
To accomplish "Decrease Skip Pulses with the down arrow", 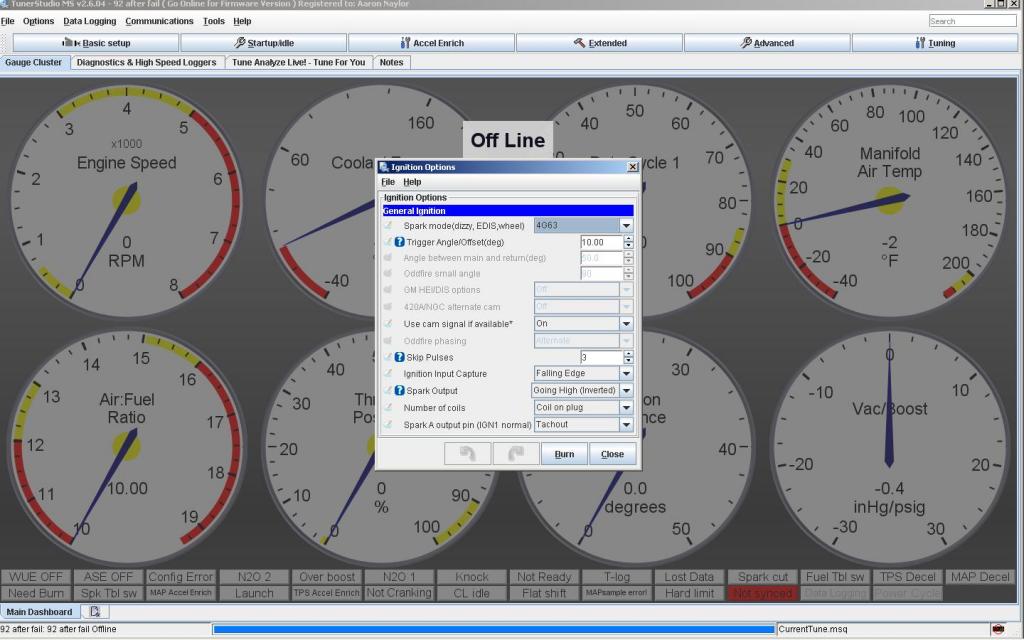I will point(628,361).
